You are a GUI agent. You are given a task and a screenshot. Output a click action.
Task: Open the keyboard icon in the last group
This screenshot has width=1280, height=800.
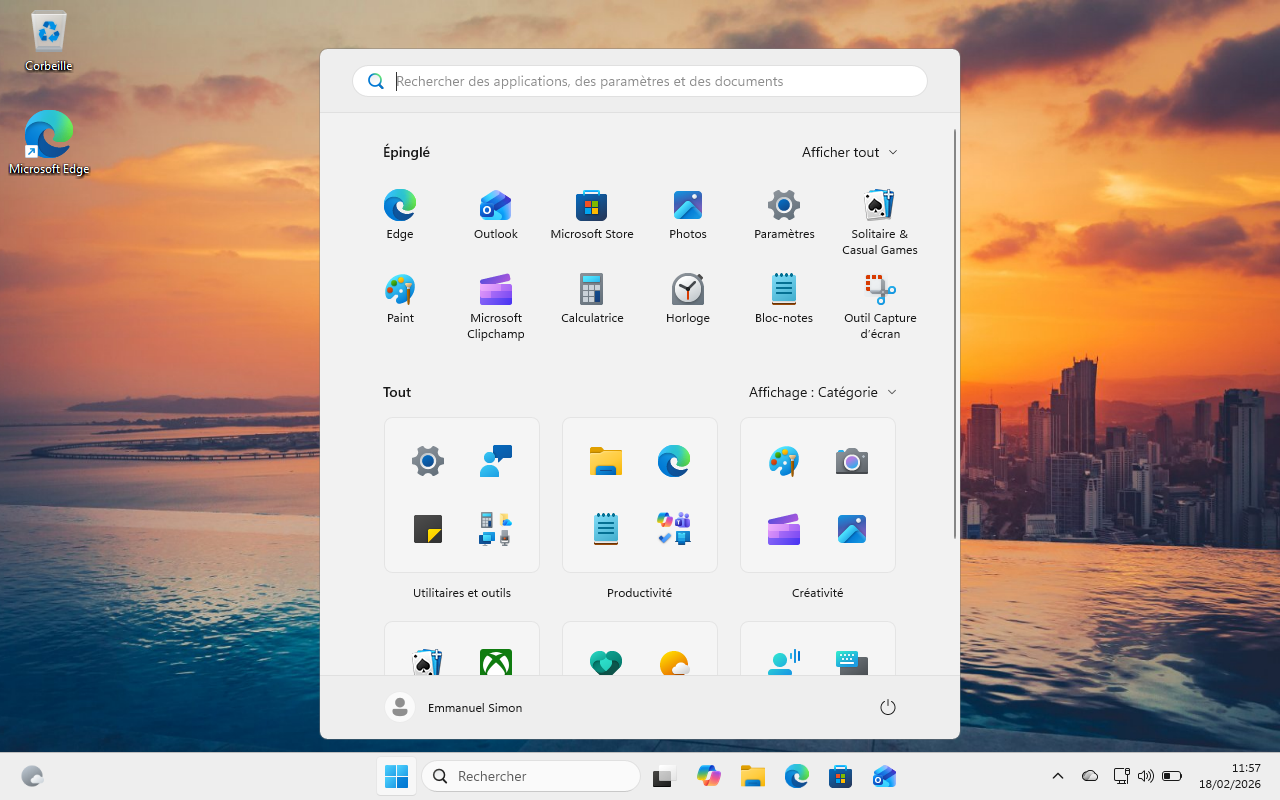(852, 662)
